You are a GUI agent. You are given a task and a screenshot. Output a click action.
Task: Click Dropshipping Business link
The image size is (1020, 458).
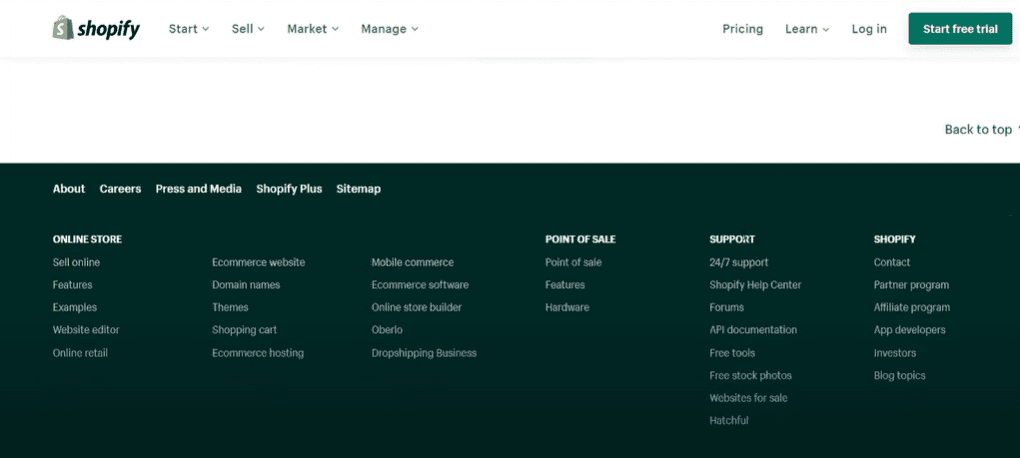(x=424, y=353)
